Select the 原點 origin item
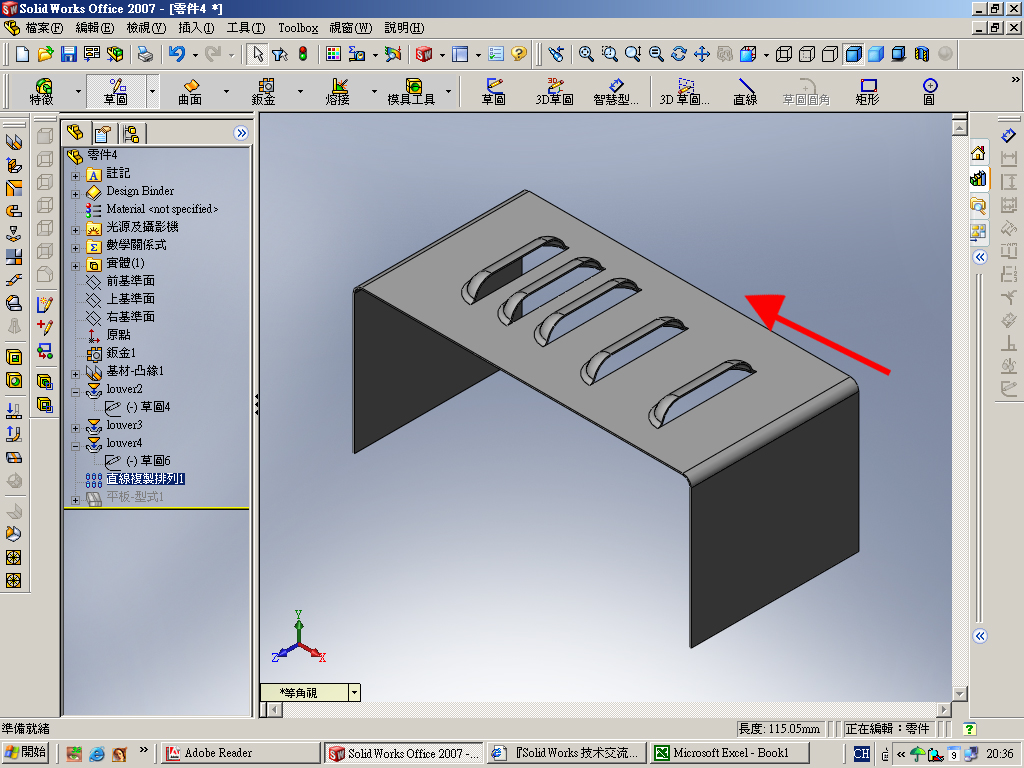The image size is (1024, 768). [x=118, y=334]
